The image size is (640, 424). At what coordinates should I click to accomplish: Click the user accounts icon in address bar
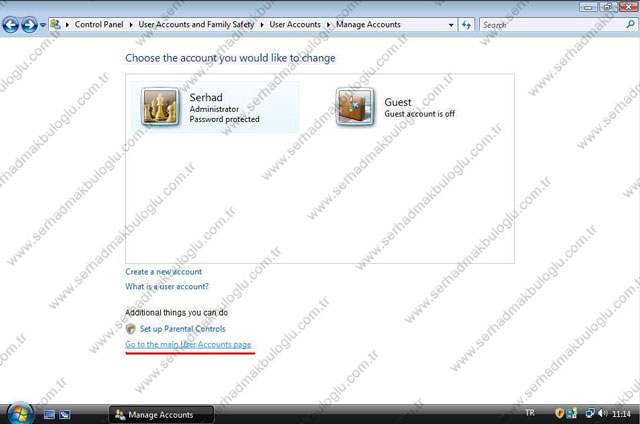pos(56,24)
